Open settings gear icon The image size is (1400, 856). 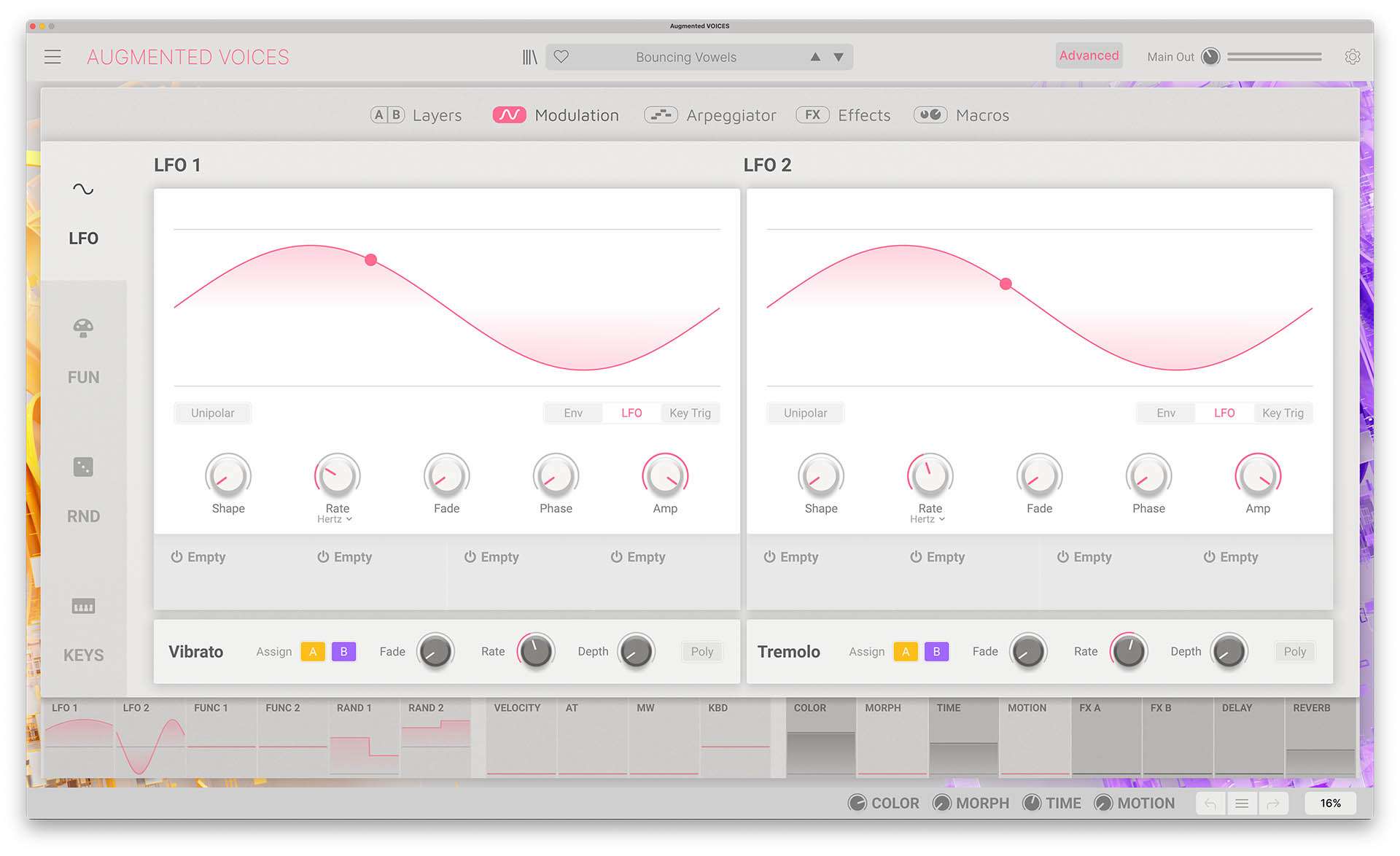[1353, 57]
